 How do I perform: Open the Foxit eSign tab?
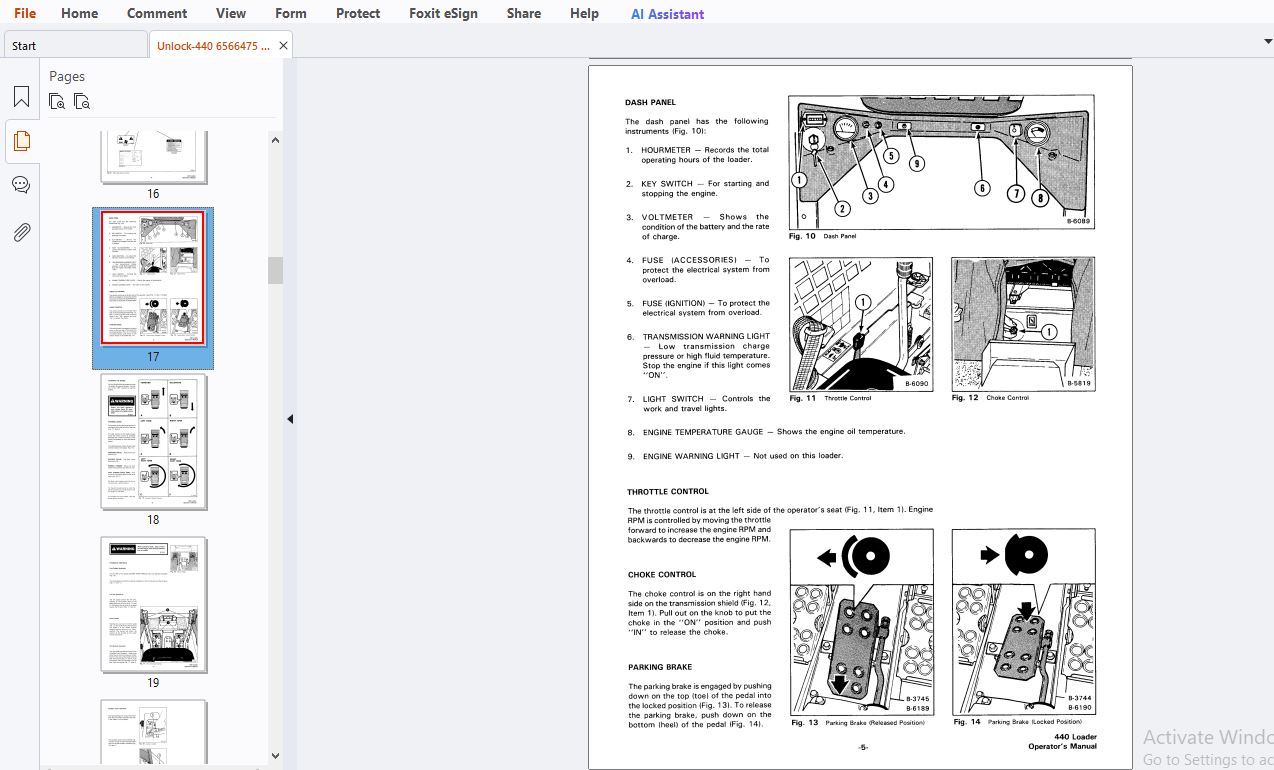pos(444,13)
